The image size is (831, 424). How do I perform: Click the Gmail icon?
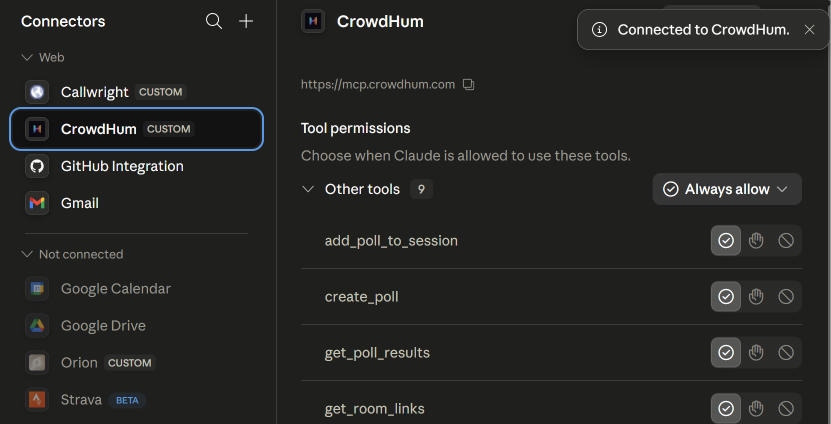(x=37, y=203)
